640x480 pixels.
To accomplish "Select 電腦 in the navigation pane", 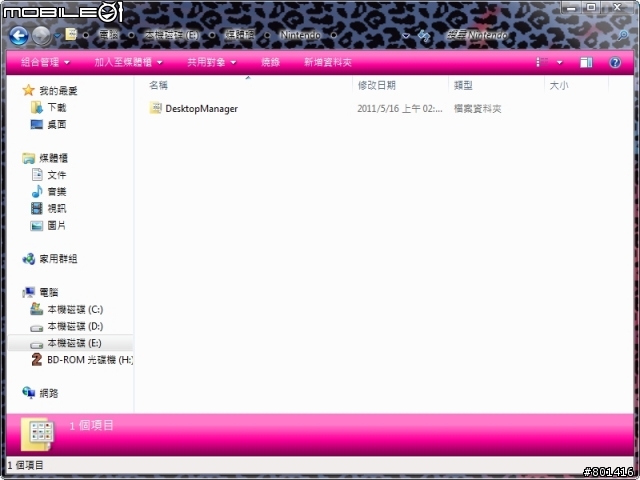I will coord(49,292).
